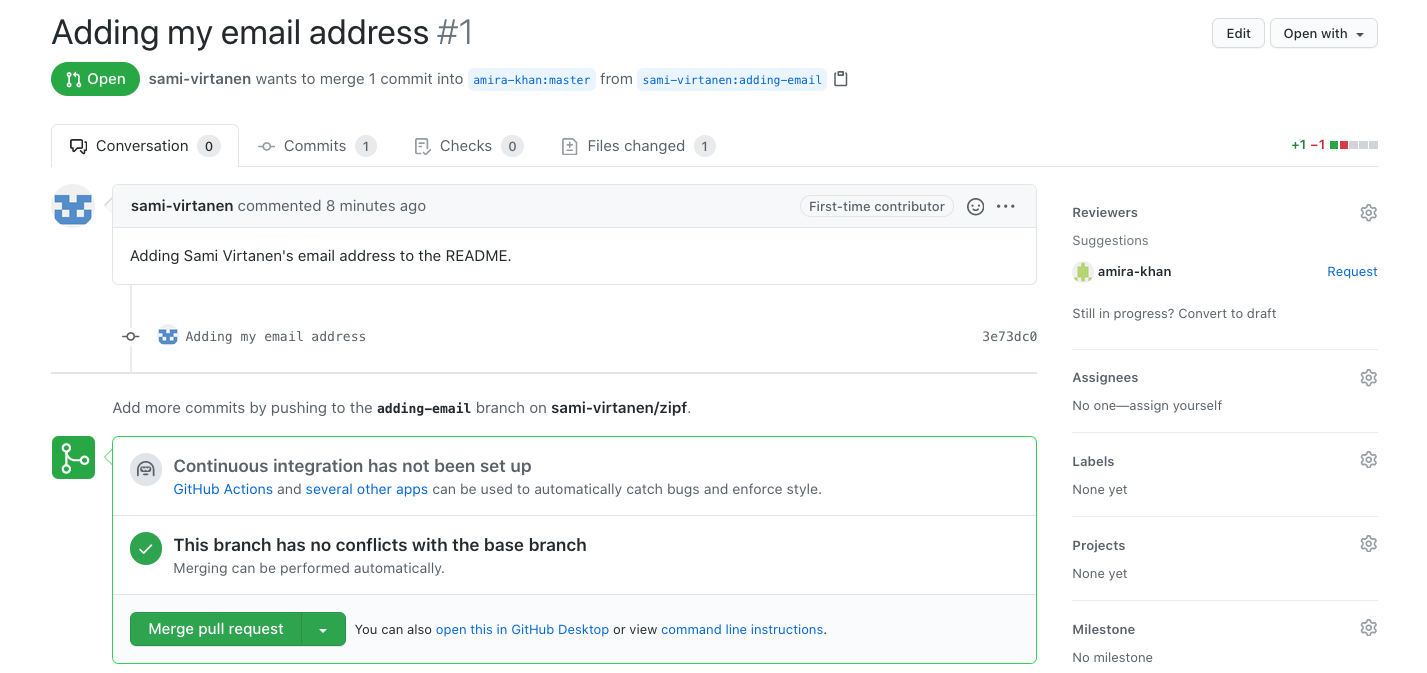This screenshot has width=1427, height=673.
Task: Expand merge method dropdown arrow
Action: [323, 629]
